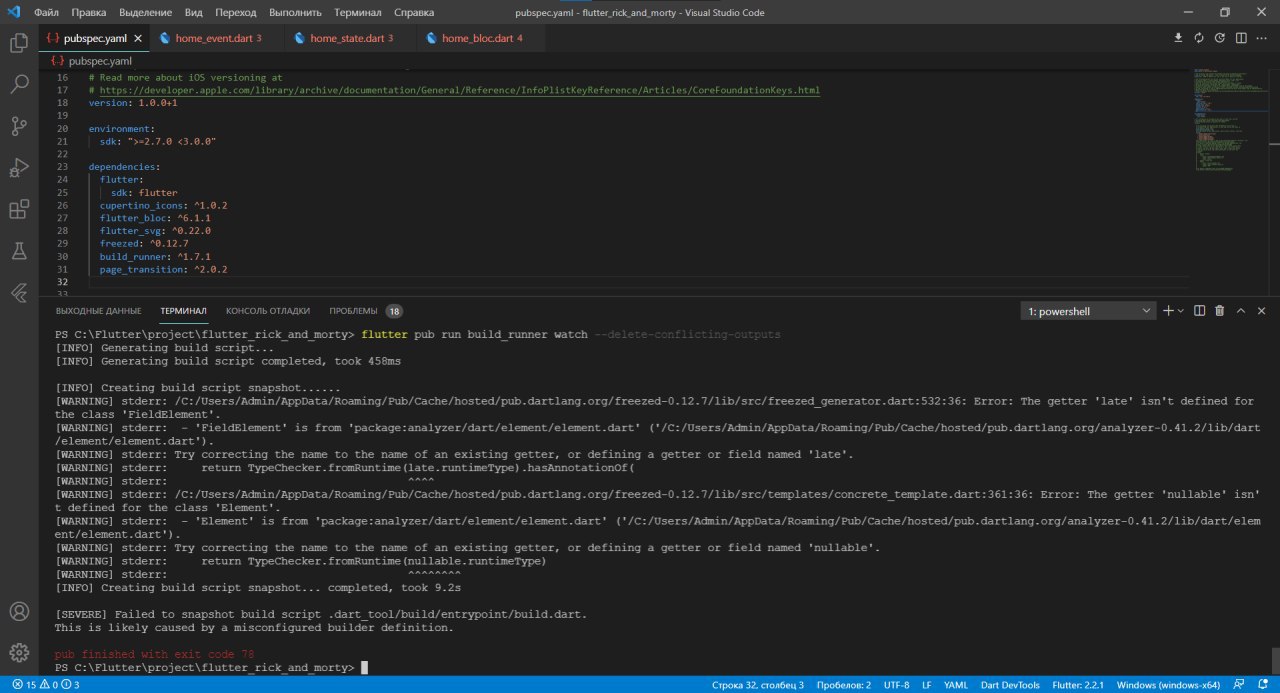The image size is (1280, 693).
Task: Change language mode via YAML status item
Action: (x=956, y=685)
